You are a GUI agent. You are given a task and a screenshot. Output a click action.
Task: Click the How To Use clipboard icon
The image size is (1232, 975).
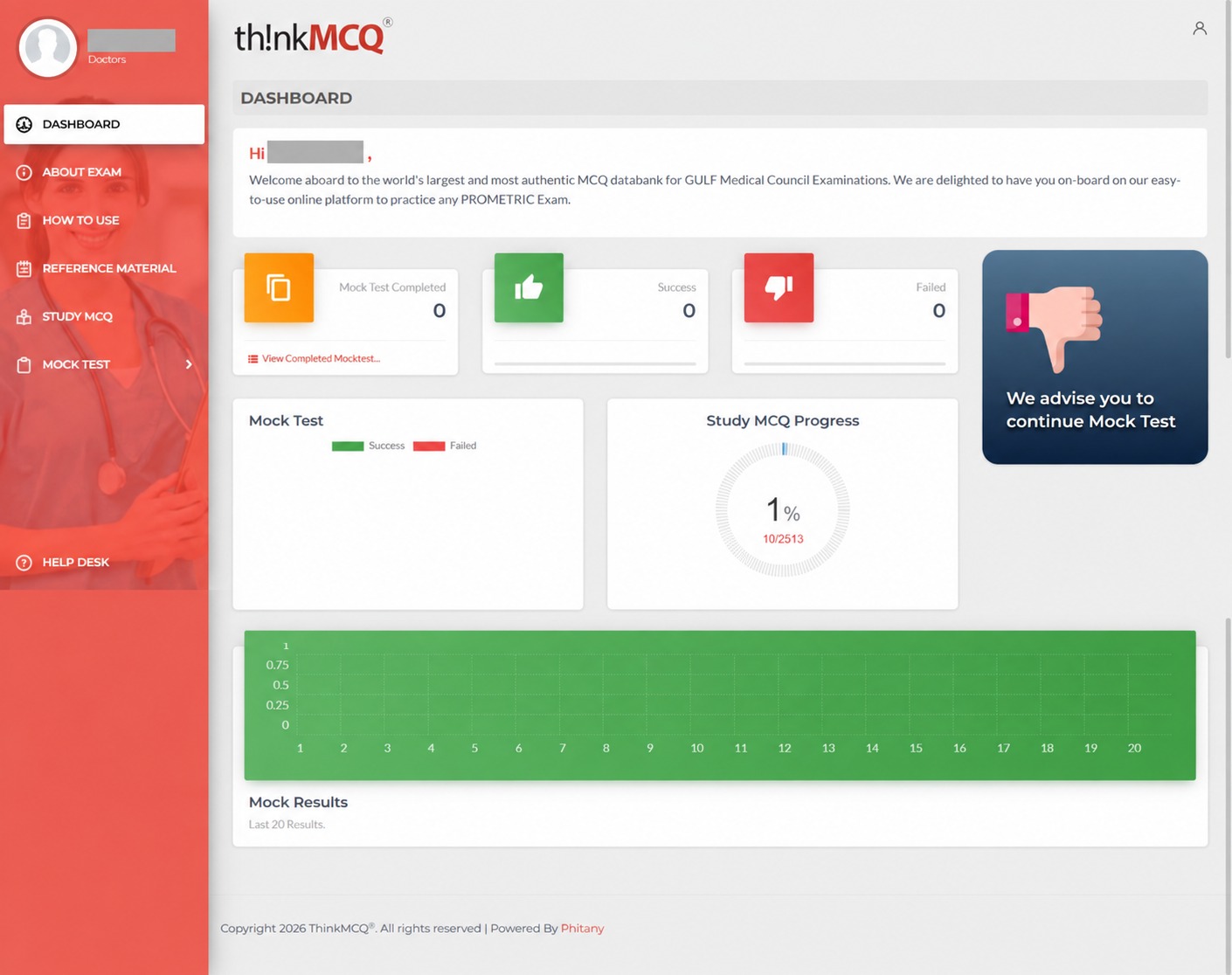[24, 220]
